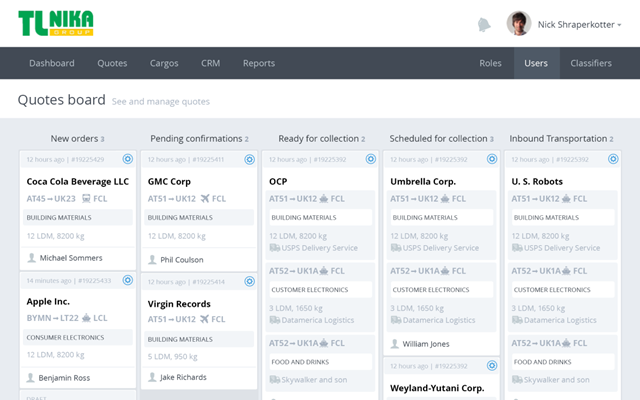Open the Cargos menu item
640x400 pixels.
(x=164, y=63)
